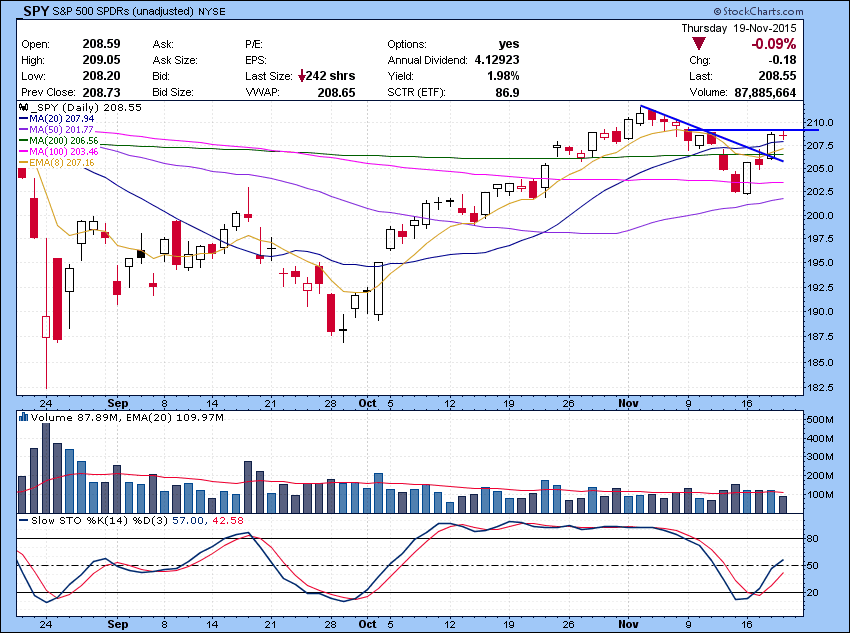The height and width of the screenshot is (633, 850).
Task: Click the Volume 87.89M panel label
Action: [x=75, y=417]
